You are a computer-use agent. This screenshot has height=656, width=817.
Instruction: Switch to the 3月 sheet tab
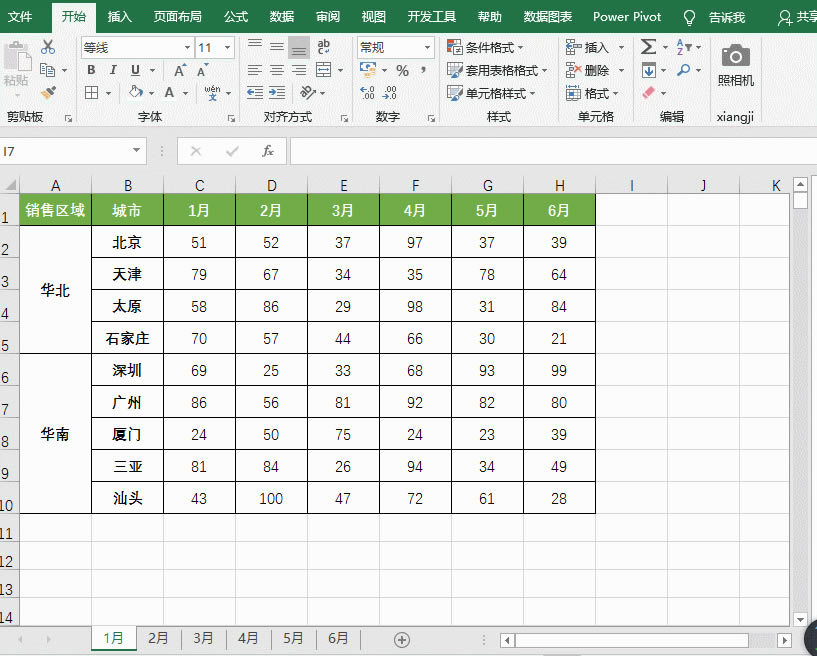pos(203,639)
